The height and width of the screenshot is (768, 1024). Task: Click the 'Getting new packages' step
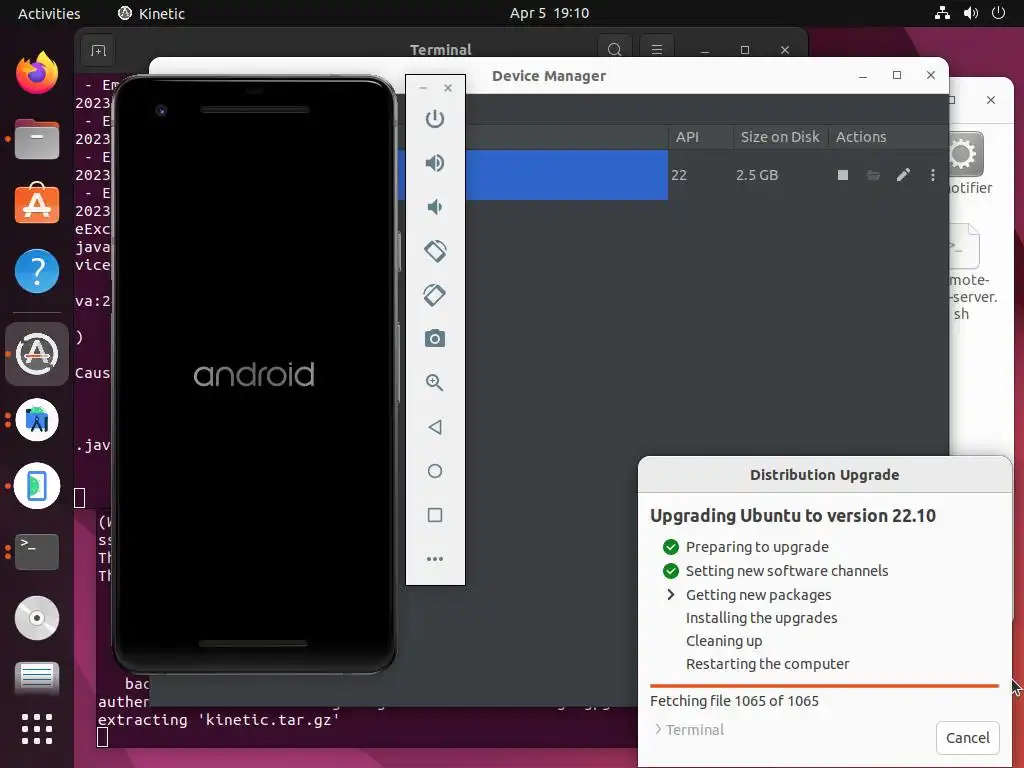(758, 595)
